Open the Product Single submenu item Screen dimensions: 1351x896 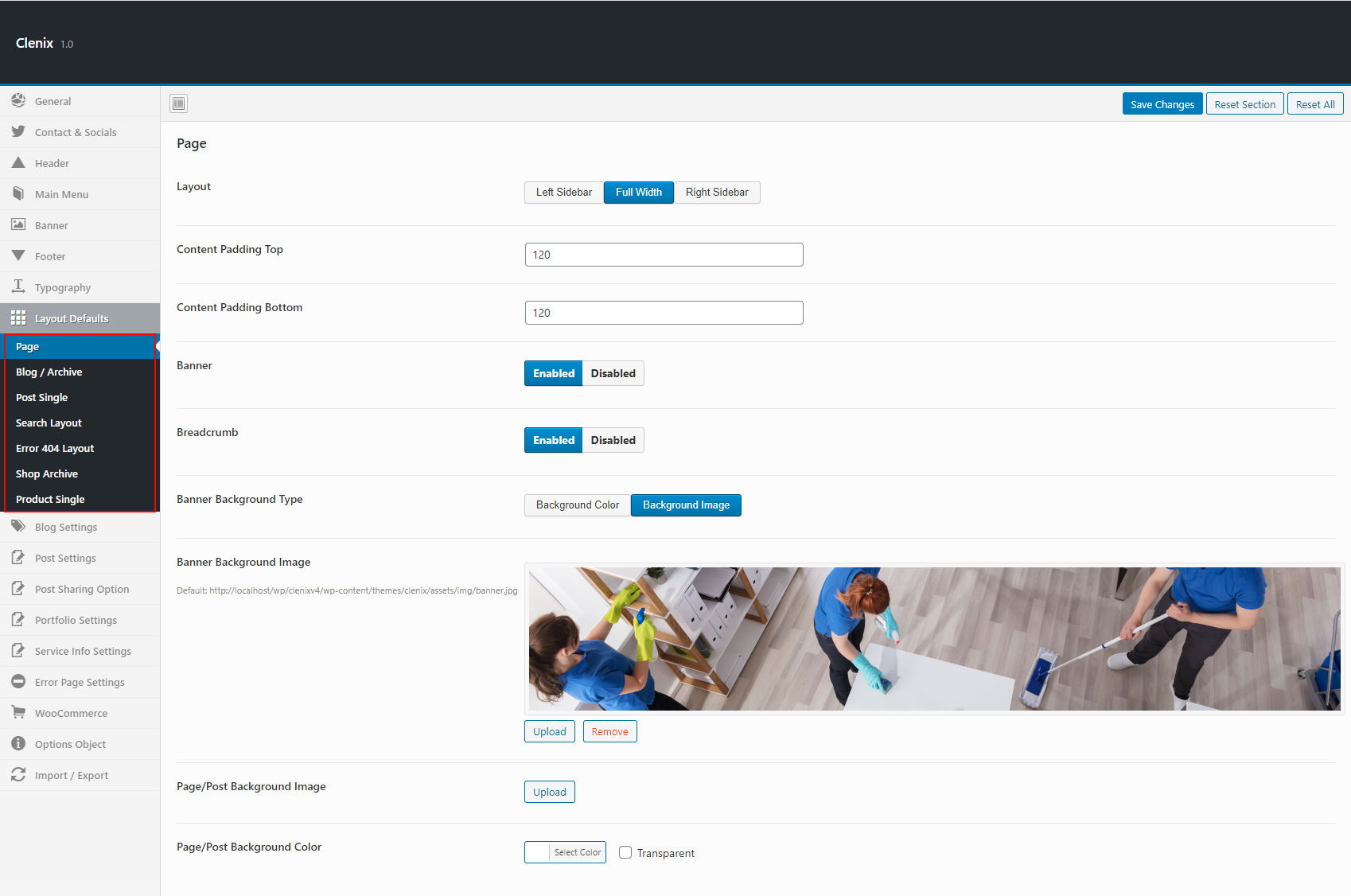(80, 500)
